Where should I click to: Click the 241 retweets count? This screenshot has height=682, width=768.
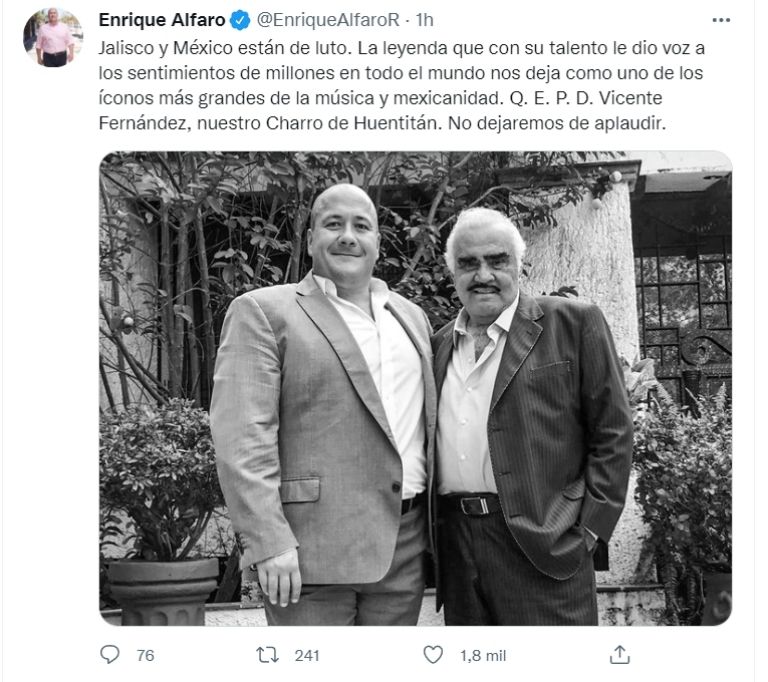click(307, 656)
